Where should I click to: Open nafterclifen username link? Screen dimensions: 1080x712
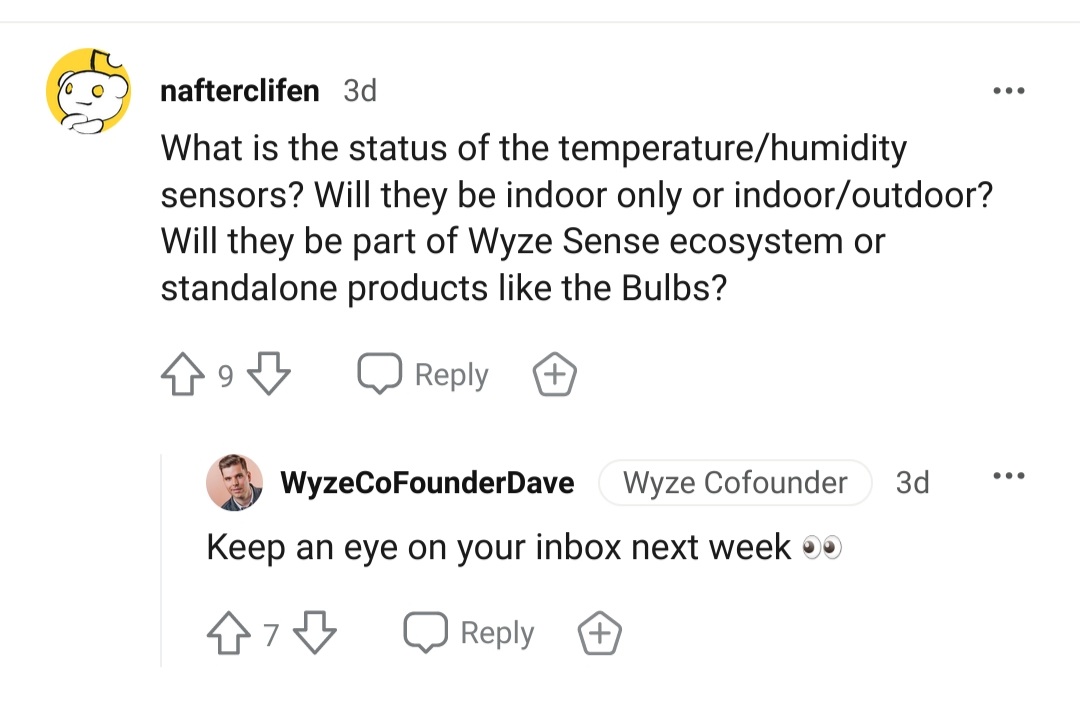click(x=239, y=91)
